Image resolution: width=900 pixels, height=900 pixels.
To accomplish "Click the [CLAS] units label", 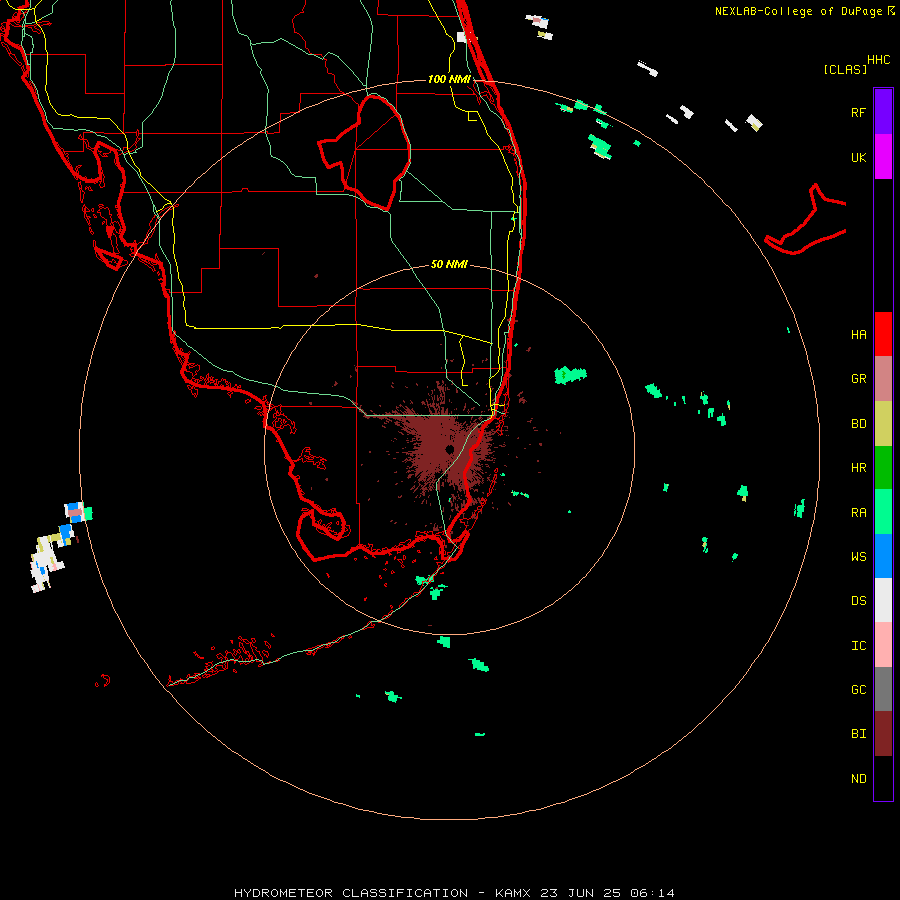I will (844, 69).
